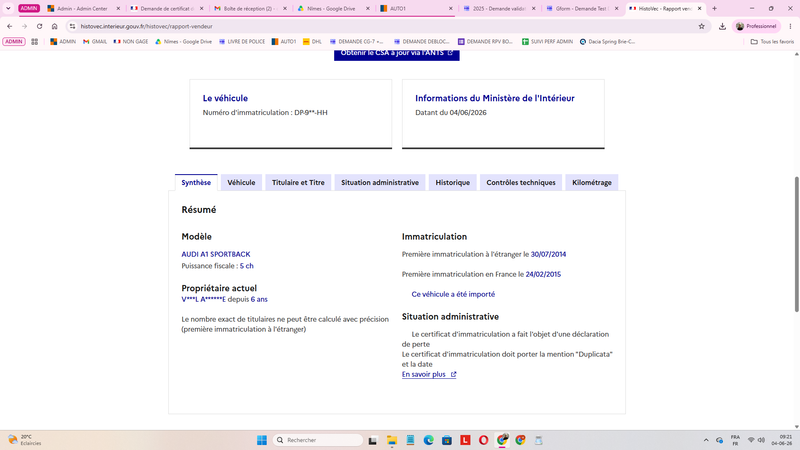Open Microsoft Store from the taskbar
The image size is (800, 450).
coord(446,440)
